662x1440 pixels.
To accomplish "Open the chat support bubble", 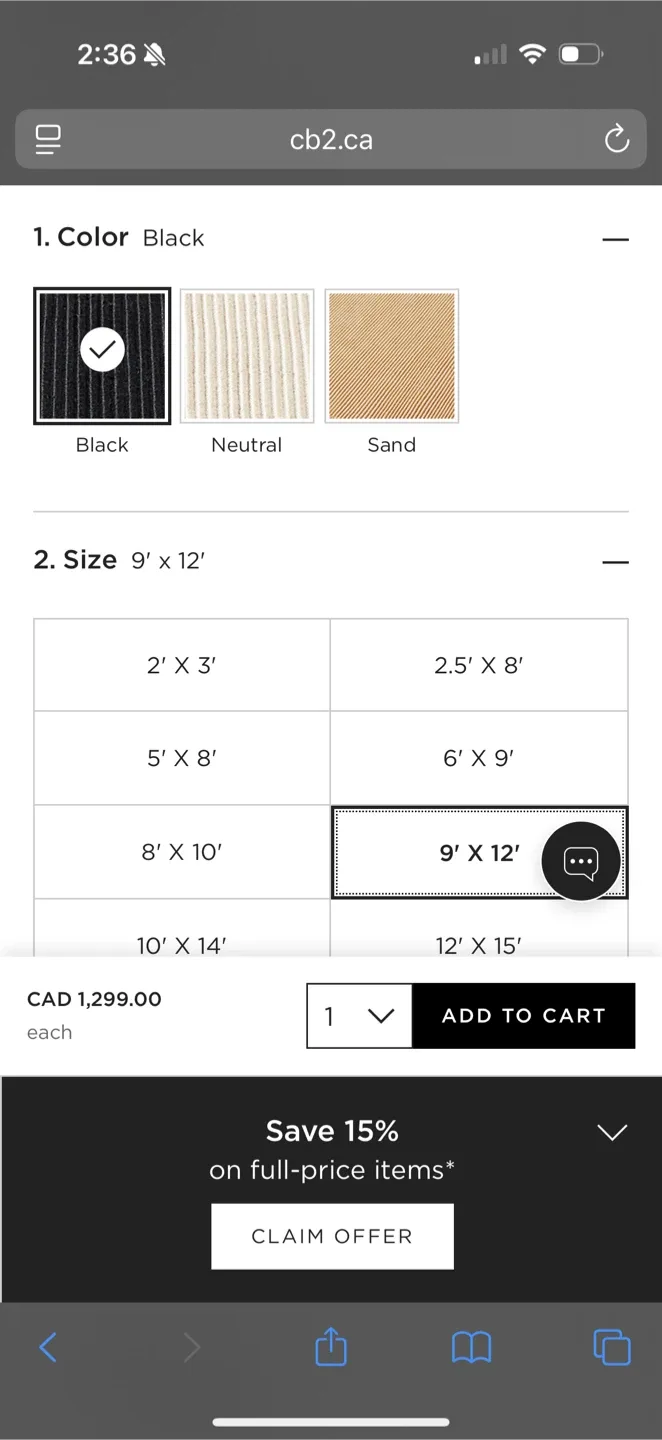I will point(582,860).
